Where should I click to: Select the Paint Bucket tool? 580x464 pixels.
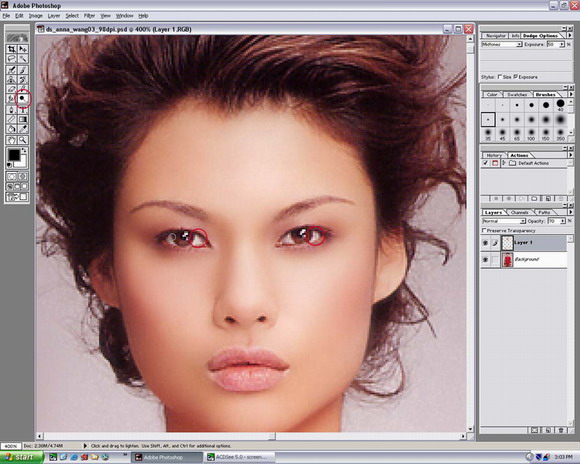[12, 129]
